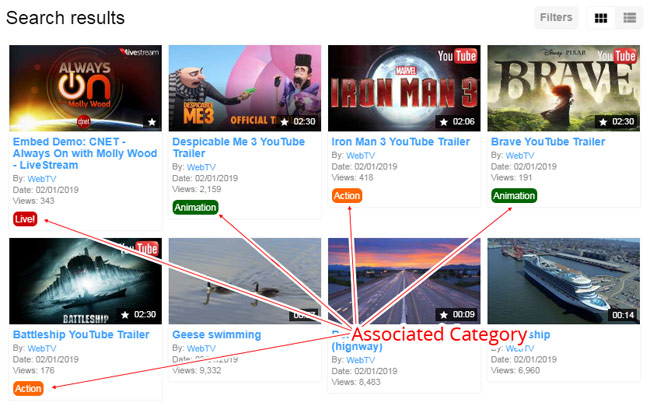
Task: Click 'Views: 8,483' text
Action: coord(356,382)
